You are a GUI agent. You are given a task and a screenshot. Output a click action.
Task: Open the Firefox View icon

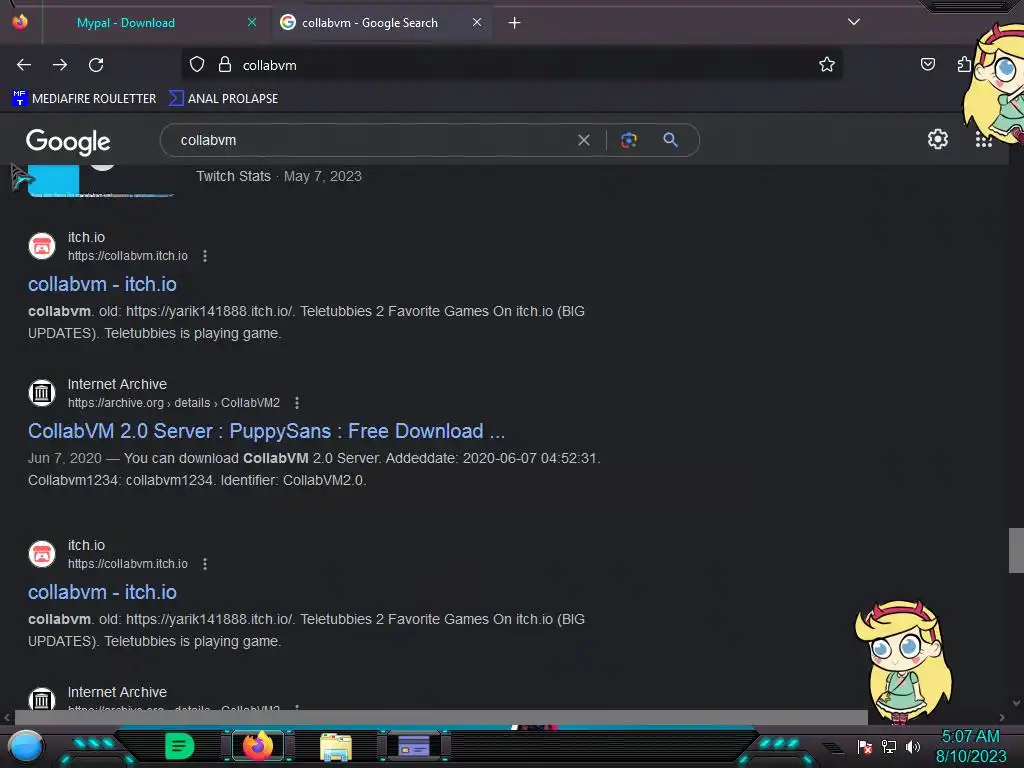20,22
